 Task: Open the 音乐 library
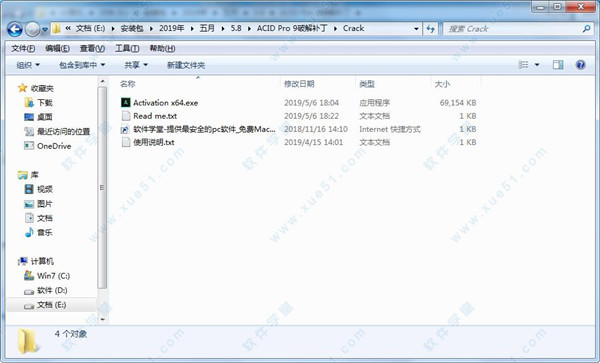click(x=45, y=233)
